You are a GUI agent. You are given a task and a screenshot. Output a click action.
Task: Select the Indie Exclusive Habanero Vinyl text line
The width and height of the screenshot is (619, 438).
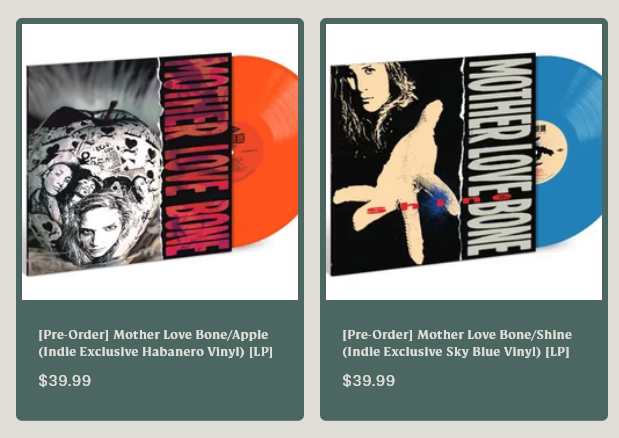pos(156,352)
